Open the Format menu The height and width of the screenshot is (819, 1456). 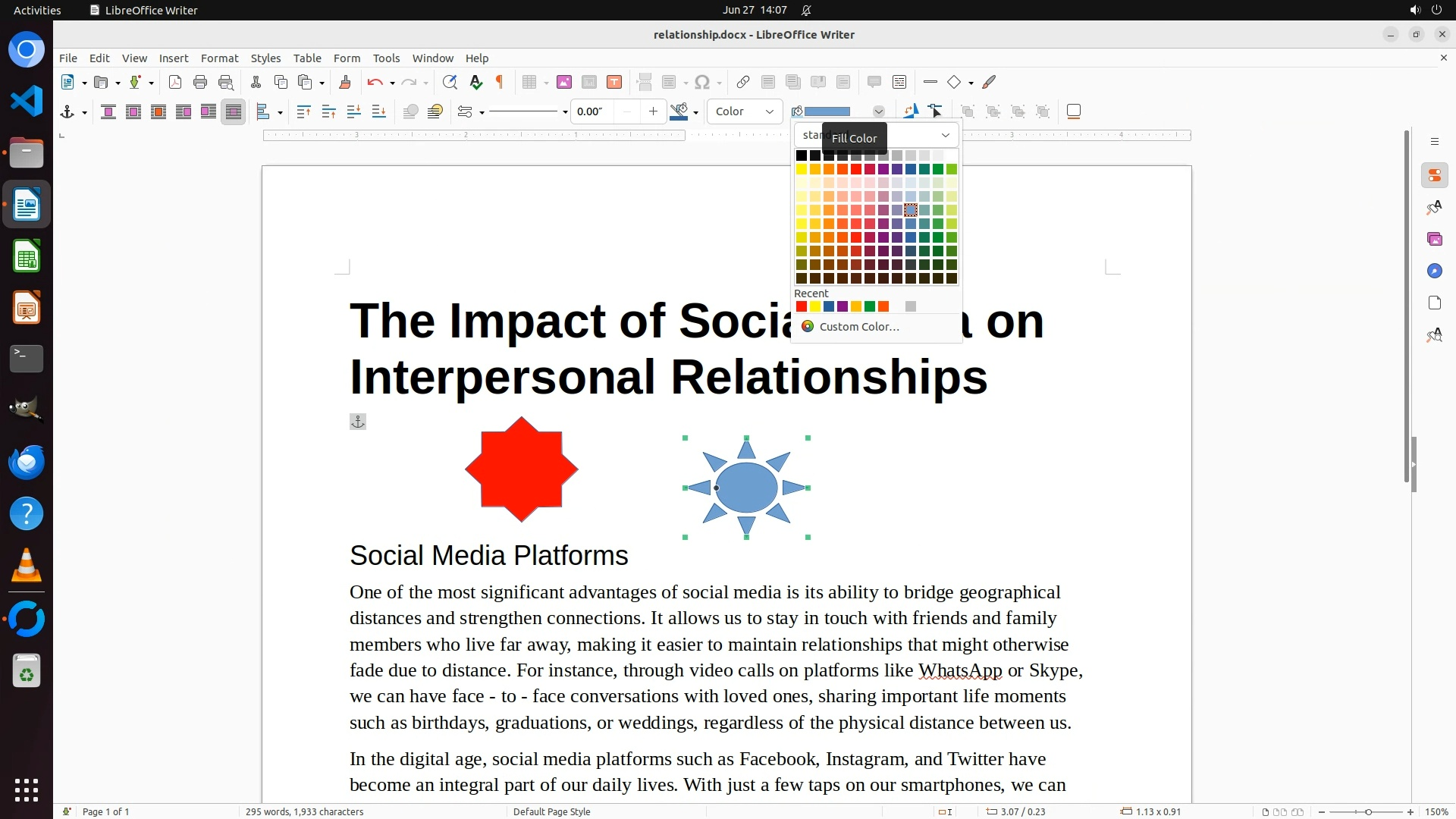click(x=219, y=58)
